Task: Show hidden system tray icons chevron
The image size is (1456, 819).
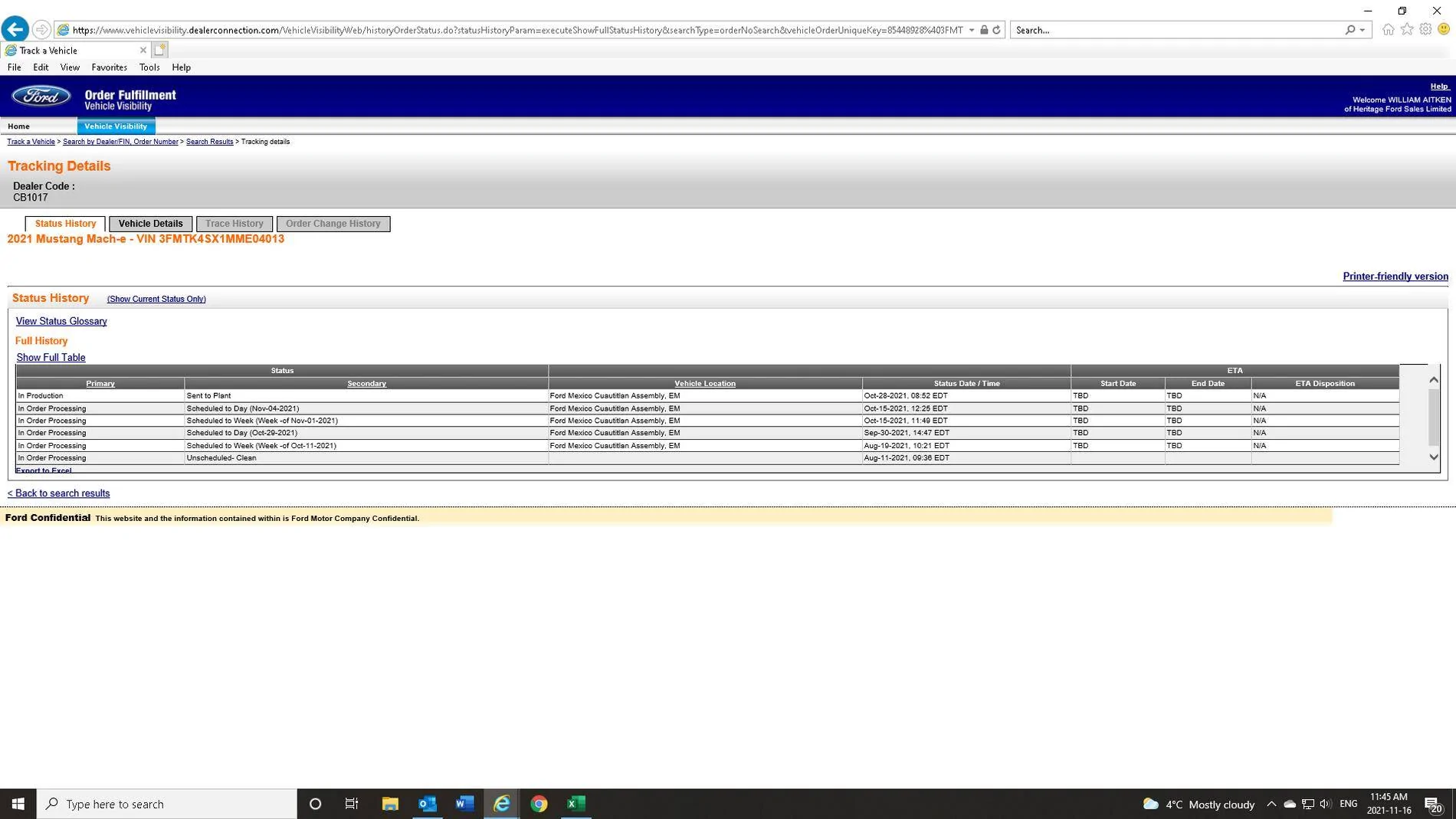Action: pyautogui.click(x=1271, y=804)
